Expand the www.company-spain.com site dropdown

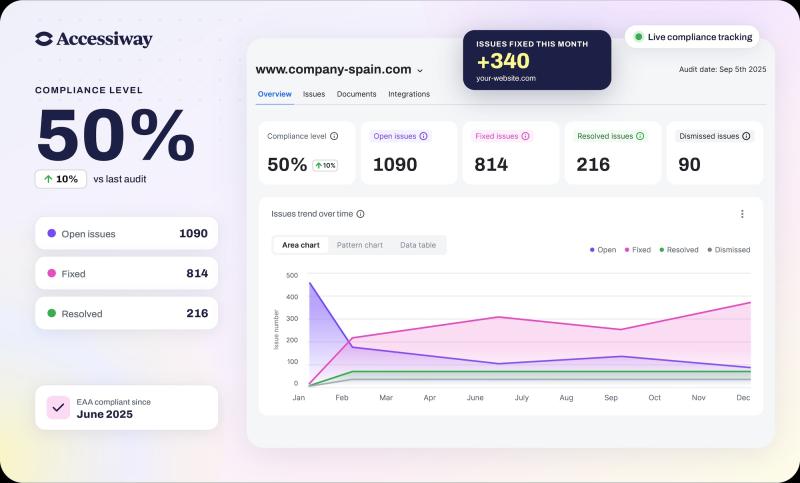coord(419,71)
